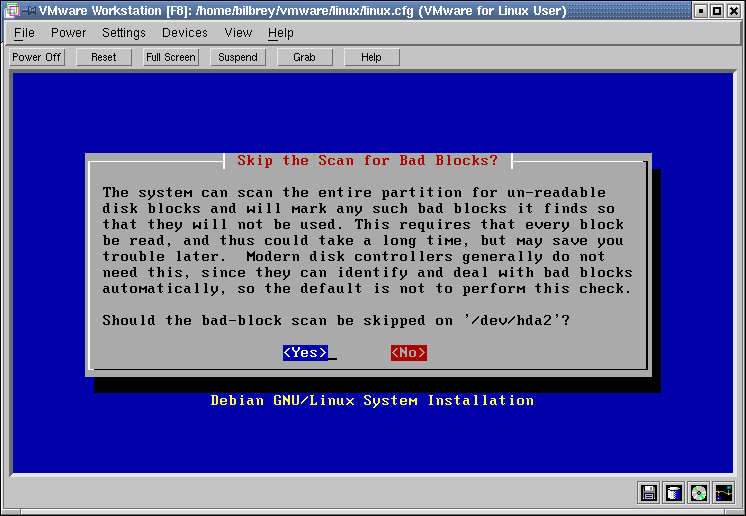Show the View menu

pos(238,33)
